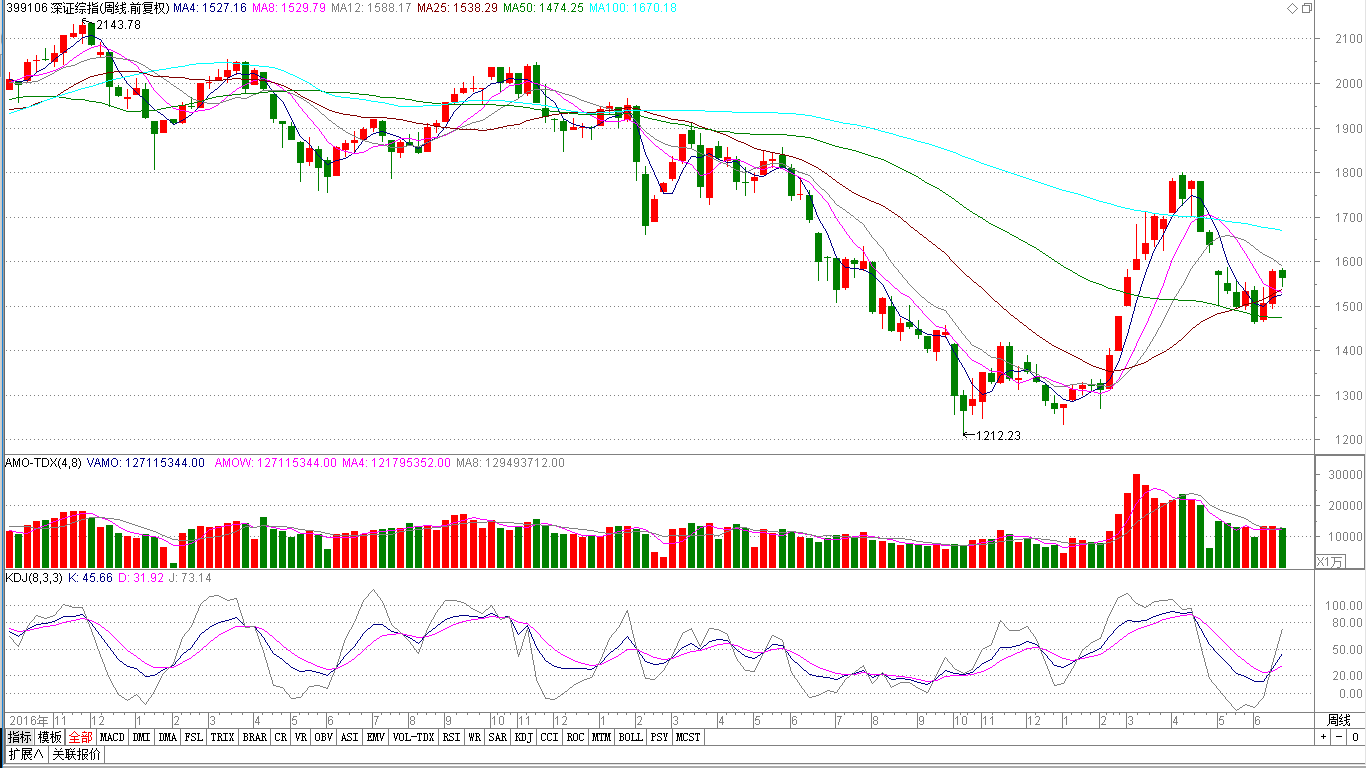Click the D: 31.92 value
This screenshot has width=1366, height=768.
pyautogui.click(x=140, y=578)
